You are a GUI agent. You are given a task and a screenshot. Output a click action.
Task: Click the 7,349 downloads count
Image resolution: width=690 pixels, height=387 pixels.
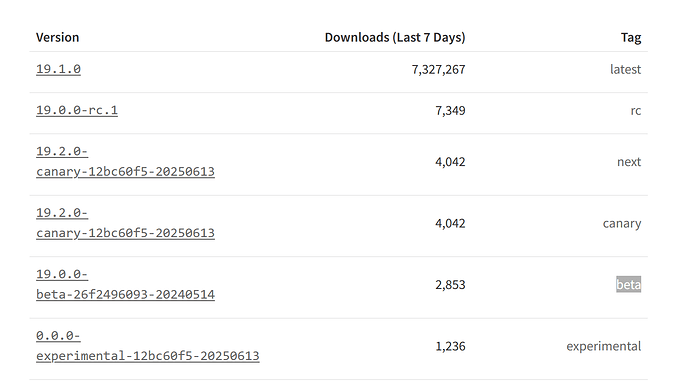(450, 111)
